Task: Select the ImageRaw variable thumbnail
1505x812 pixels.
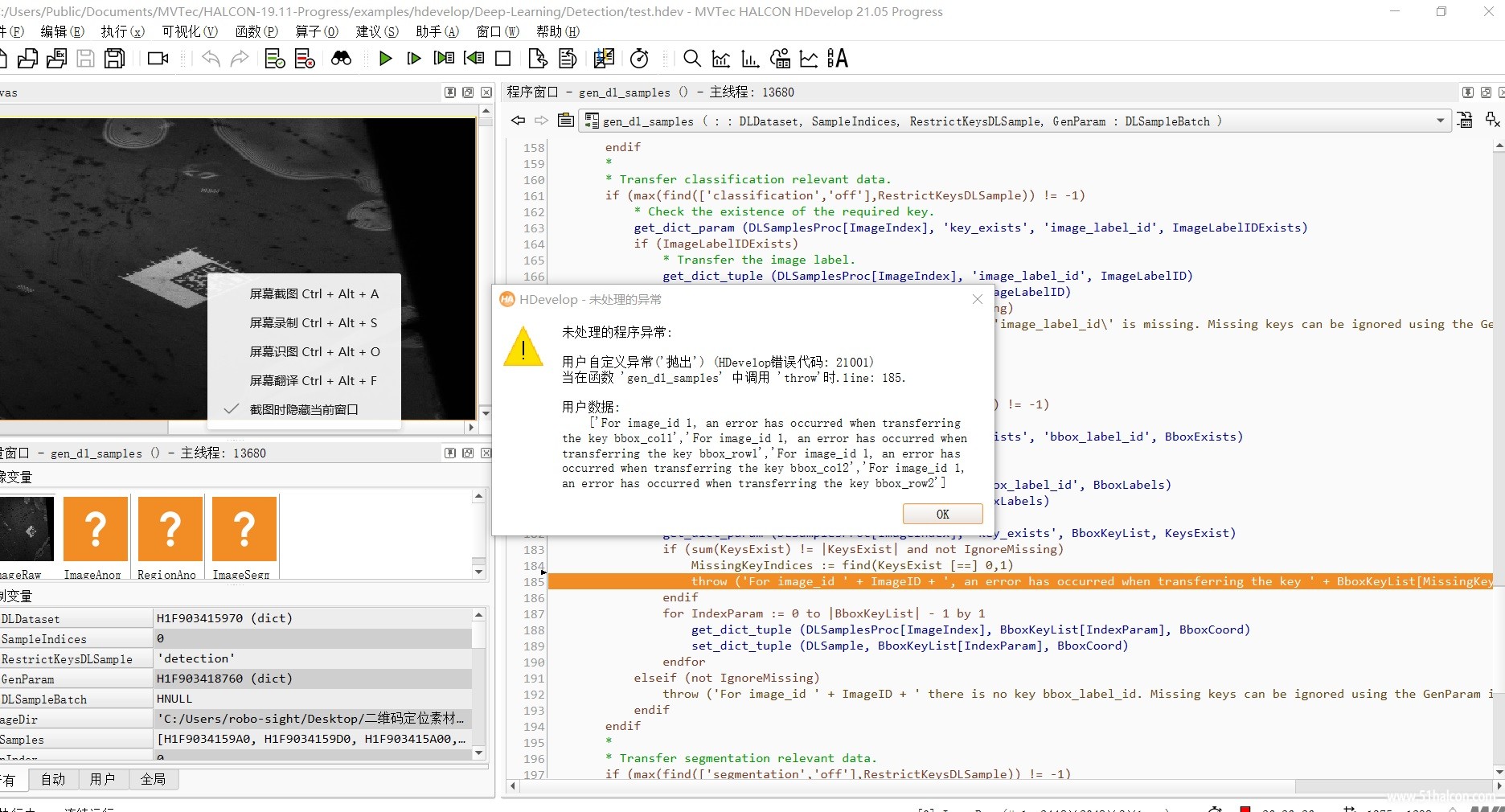Action: pyautogui.click(x=26, y=537)
